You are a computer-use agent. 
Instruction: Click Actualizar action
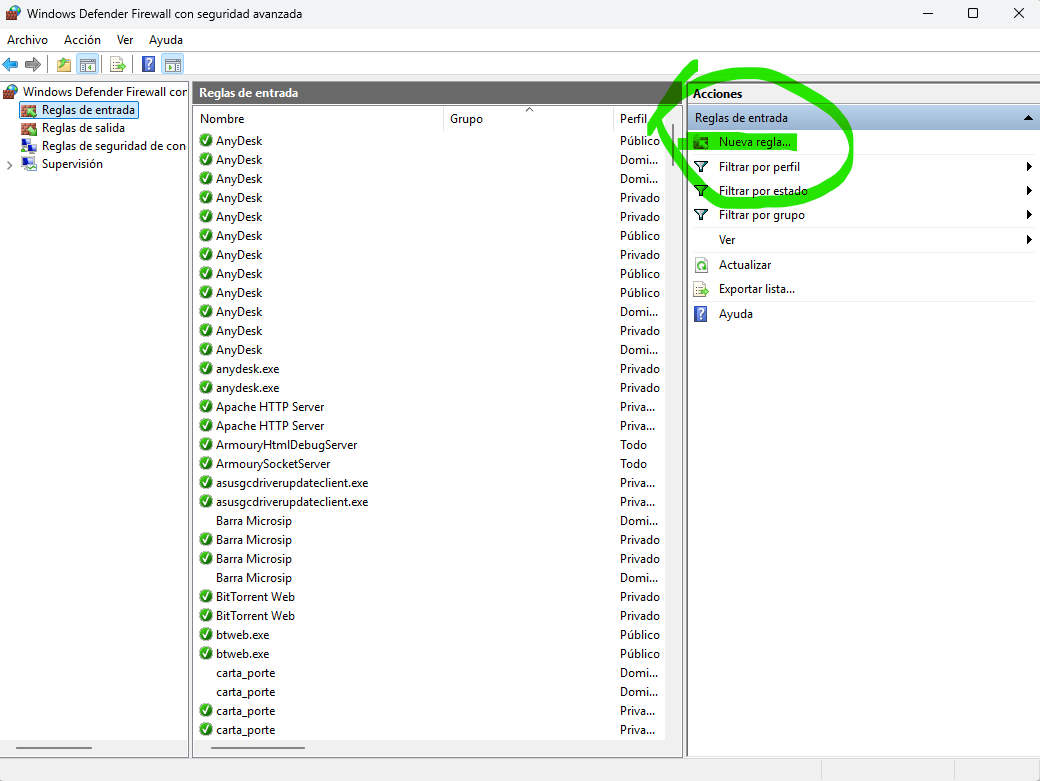(745, 265)
